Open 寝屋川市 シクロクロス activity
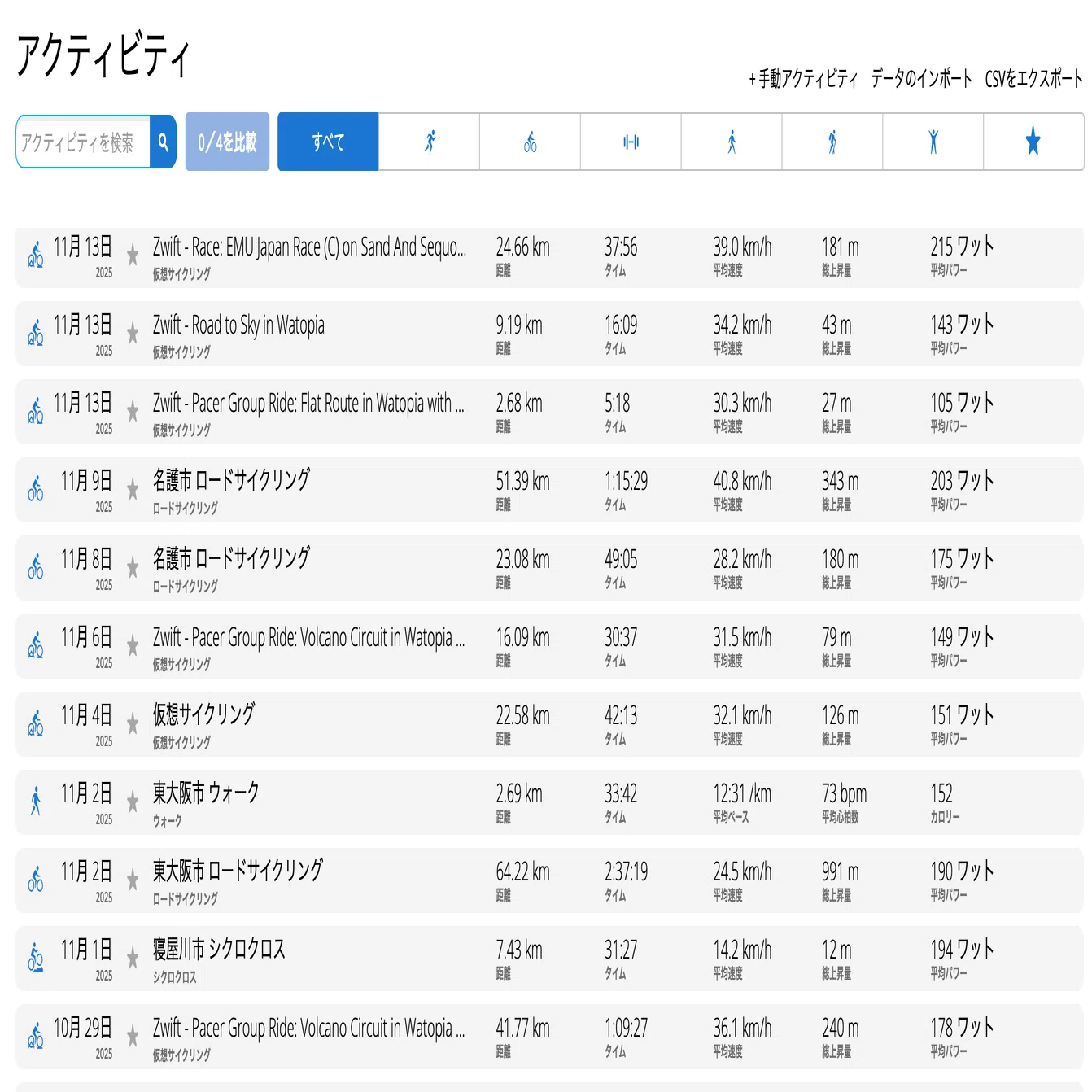 pyautogui.click(x=219, y=949)
